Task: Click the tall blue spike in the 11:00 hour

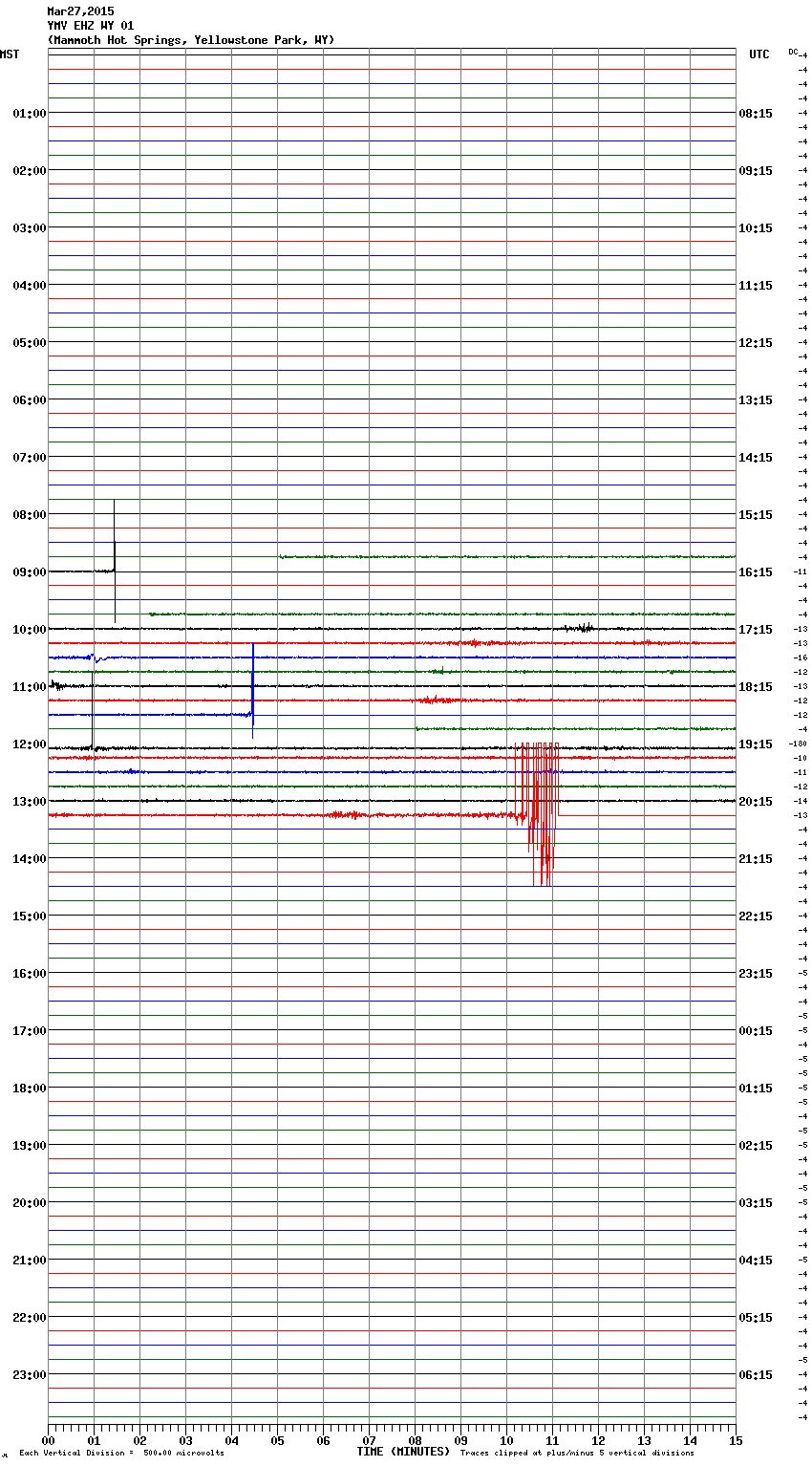Action: 252,690
